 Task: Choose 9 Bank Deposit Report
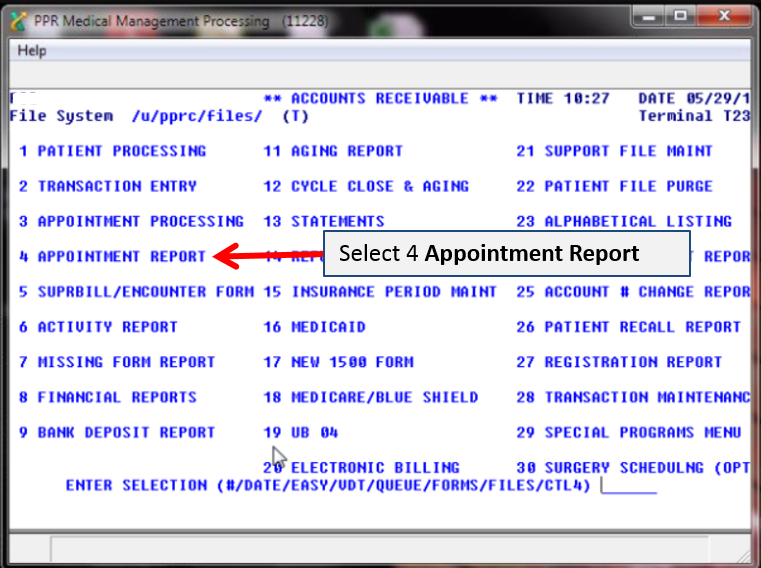point(117,432)
